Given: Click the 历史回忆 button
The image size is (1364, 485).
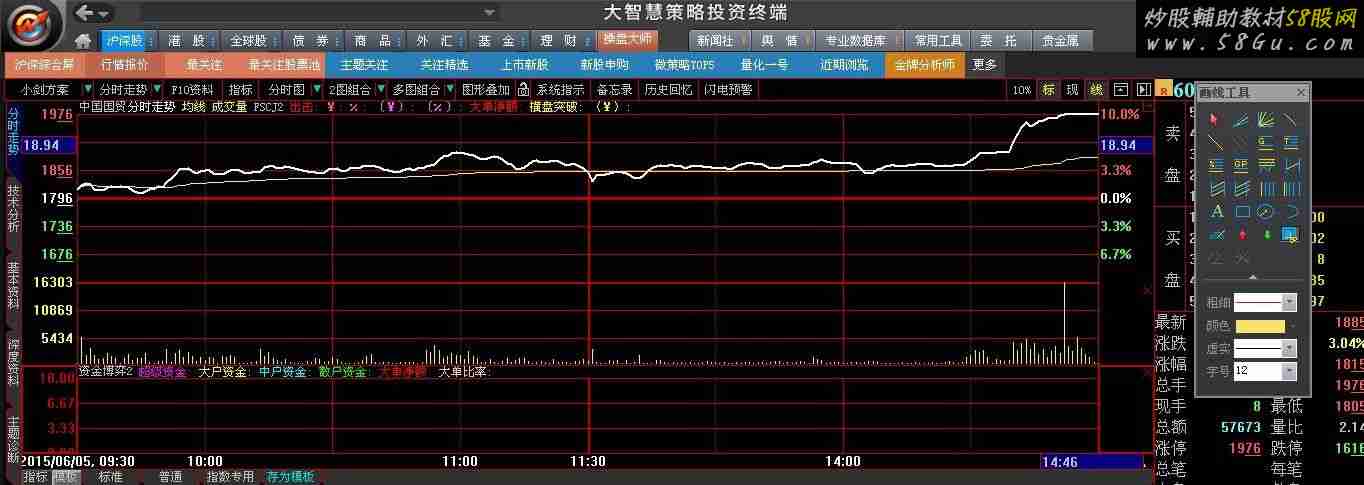Looking at the screenshot, I should [668, 89].
